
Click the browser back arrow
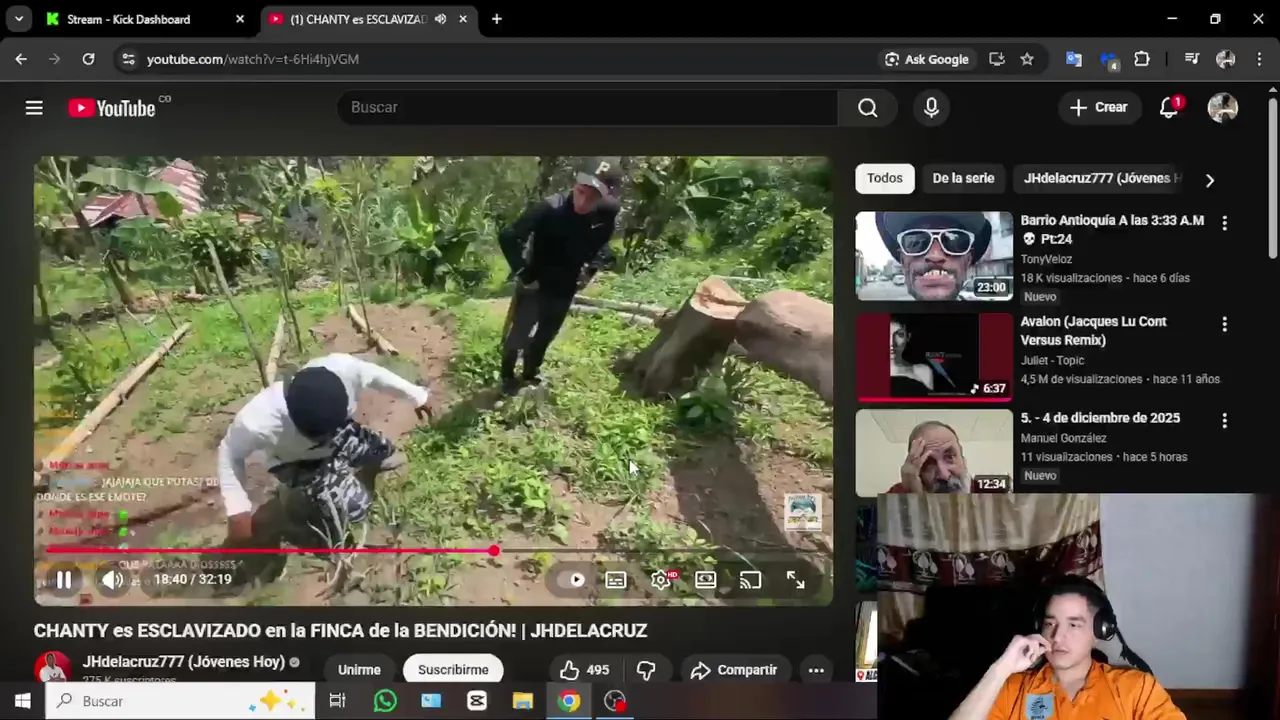coord(21,59)
